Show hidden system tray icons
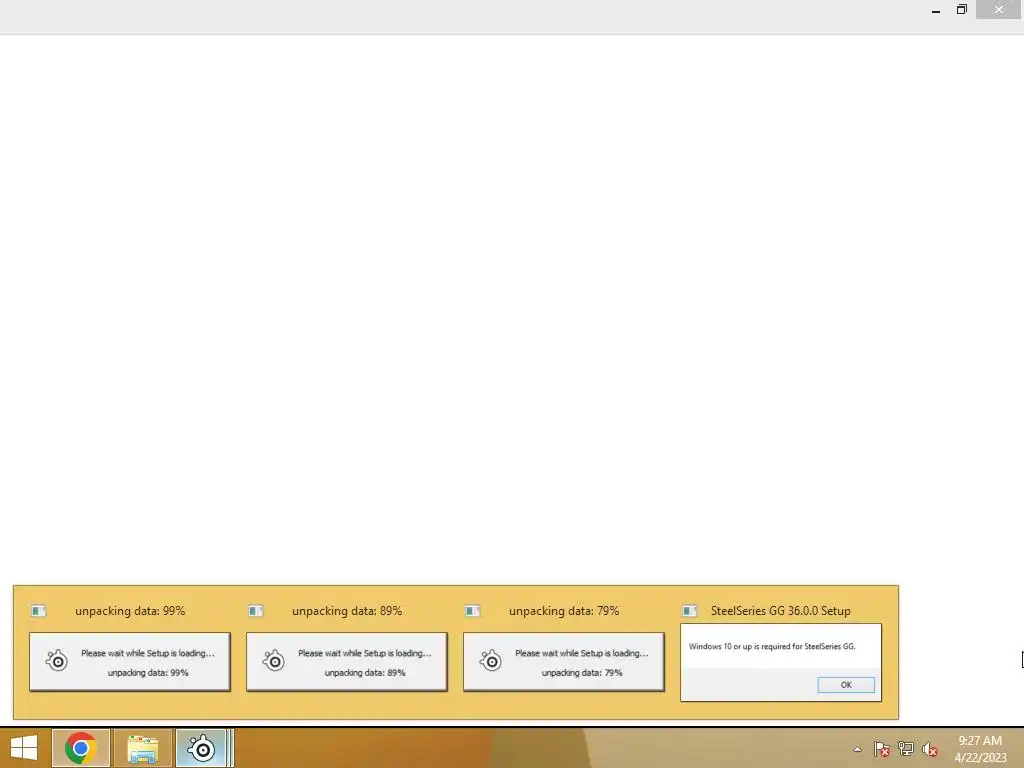1024x768 pixels. coord(857,749)
